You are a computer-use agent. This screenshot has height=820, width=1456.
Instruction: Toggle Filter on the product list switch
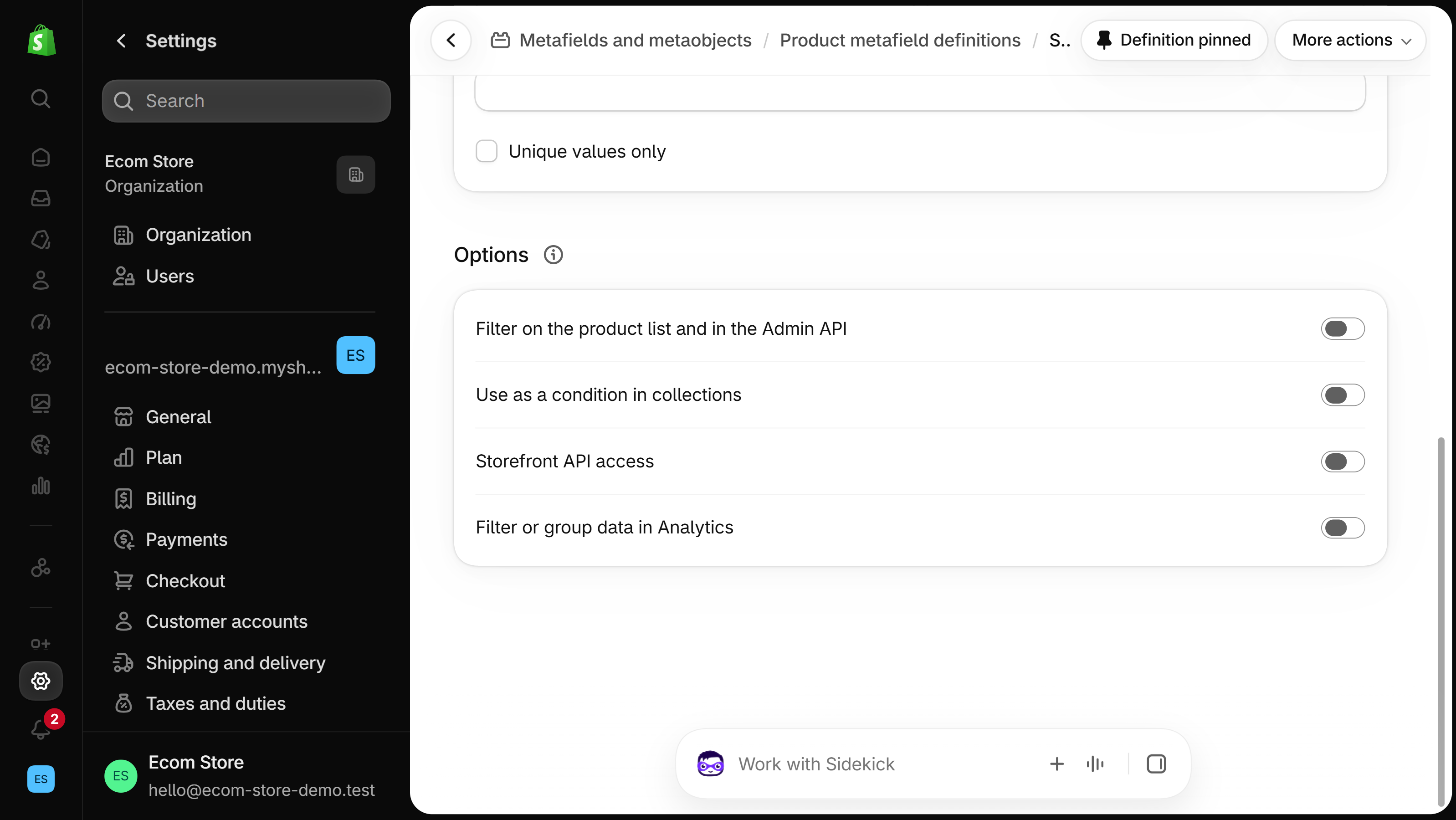tap(1343, 329)
